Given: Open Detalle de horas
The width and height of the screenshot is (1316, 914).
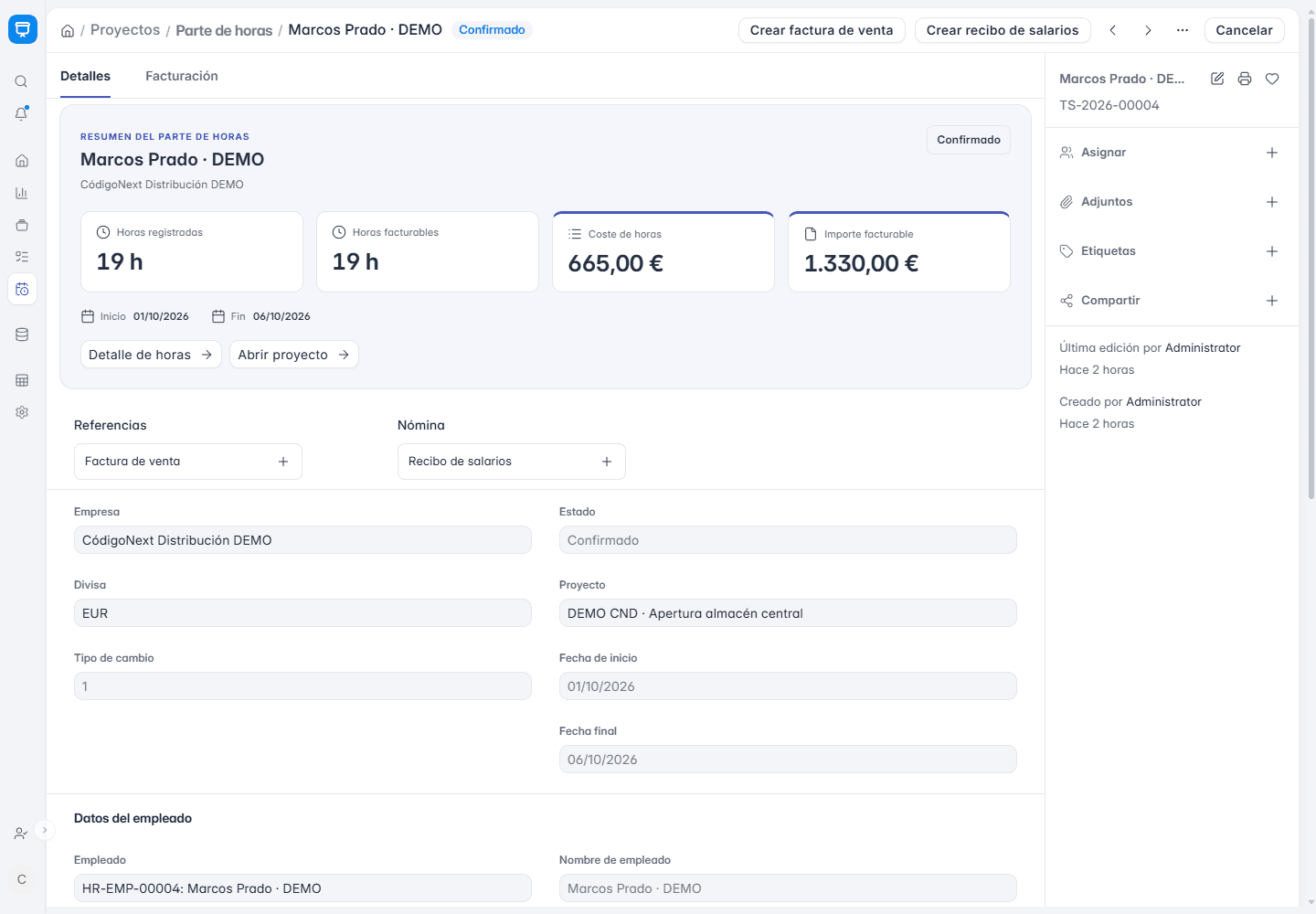Looking at the screenshot, I should point(151,355).
